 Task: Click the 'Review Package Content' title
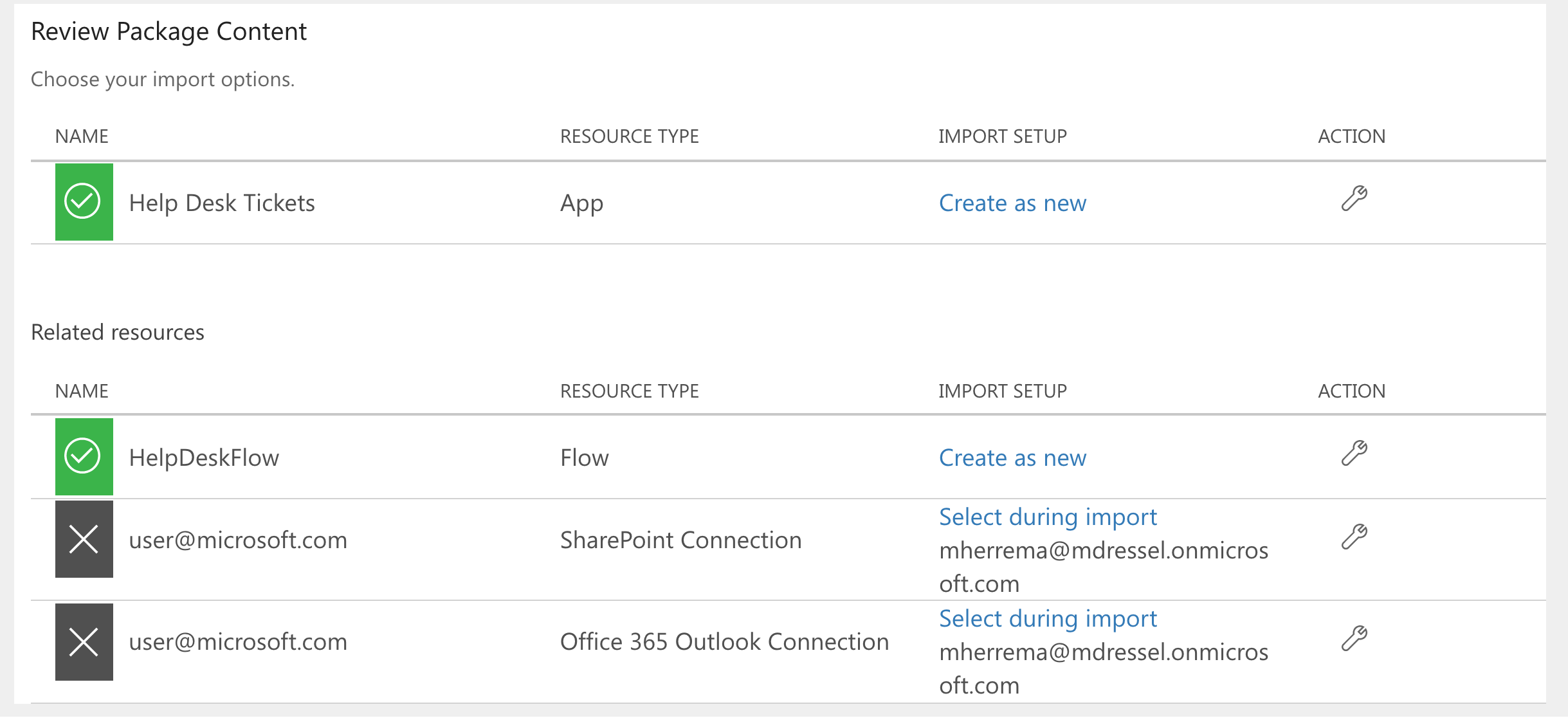click(x=169, y=32)
